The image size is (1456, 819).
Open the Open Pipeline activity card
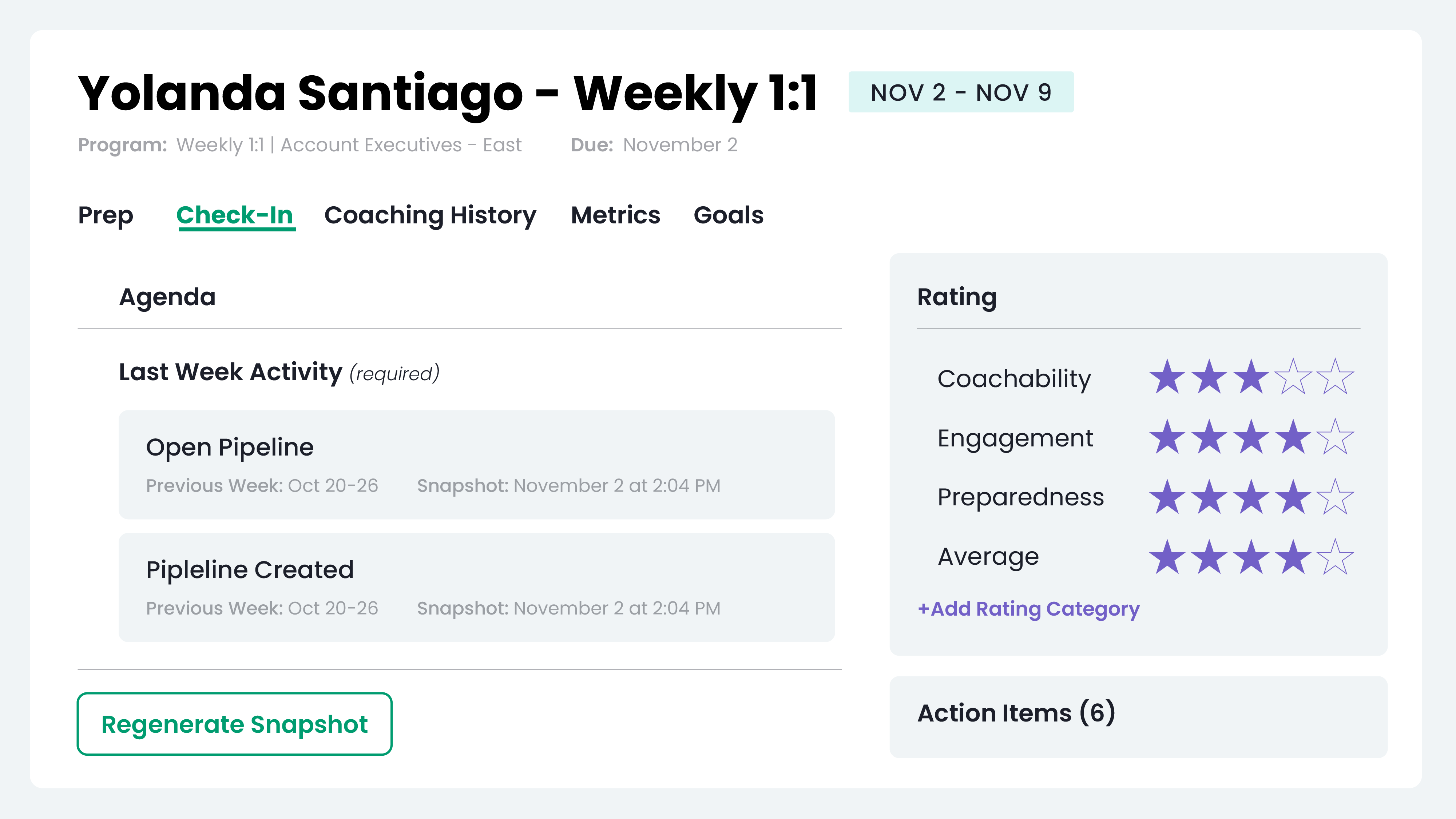pos(476,465)
